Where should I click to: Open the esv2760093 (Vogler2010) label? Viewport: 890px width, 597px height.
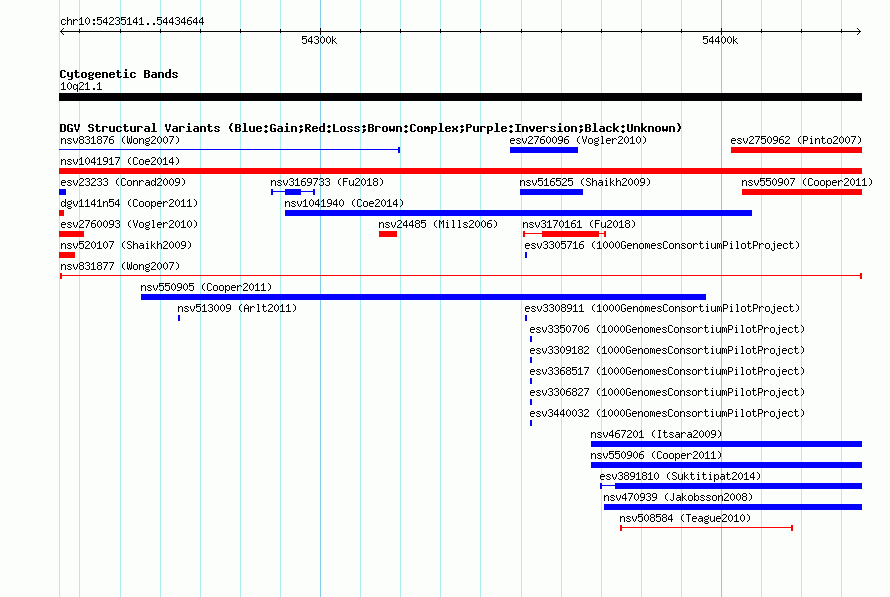click(x=129, y=224)
